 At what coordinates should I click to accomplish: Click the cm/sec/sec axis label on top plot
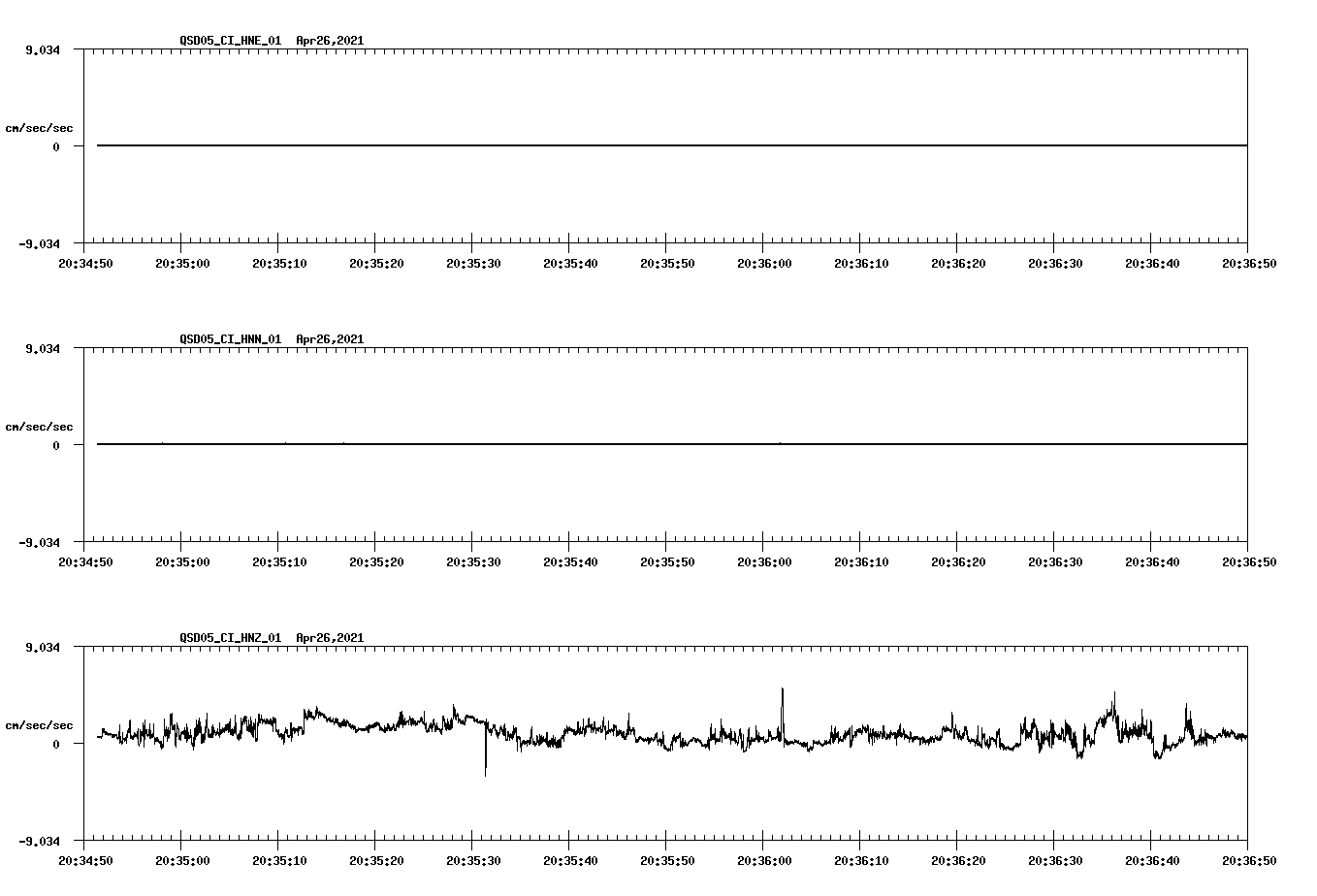[x=39, y=126]
